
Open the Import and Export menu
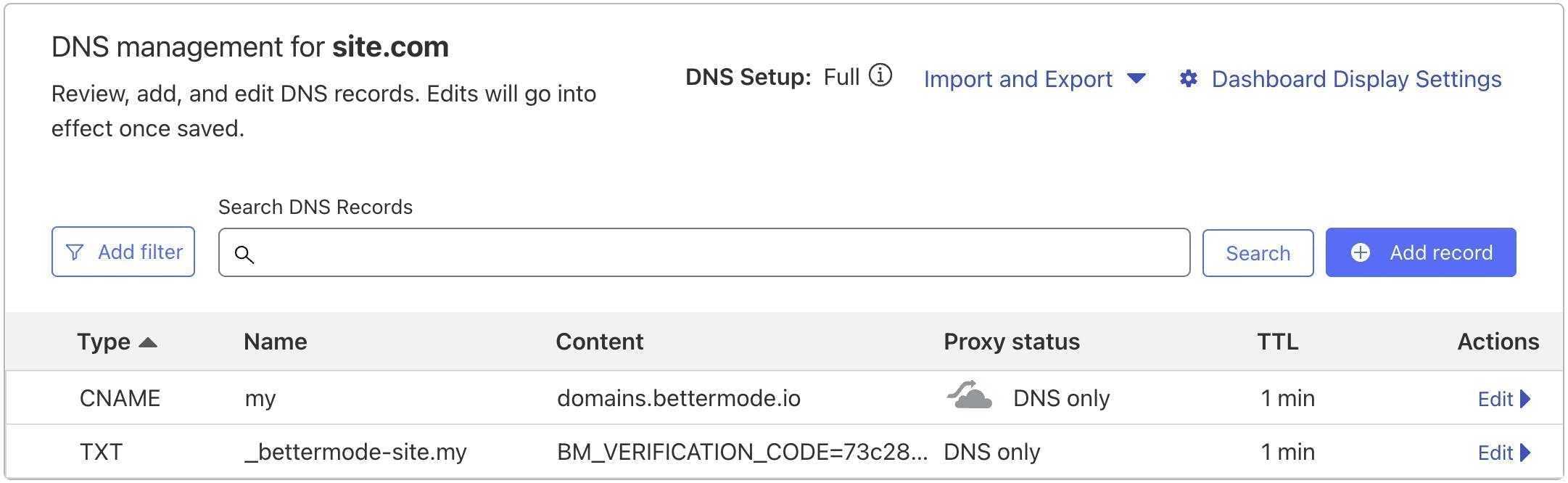pos(1018,79)
